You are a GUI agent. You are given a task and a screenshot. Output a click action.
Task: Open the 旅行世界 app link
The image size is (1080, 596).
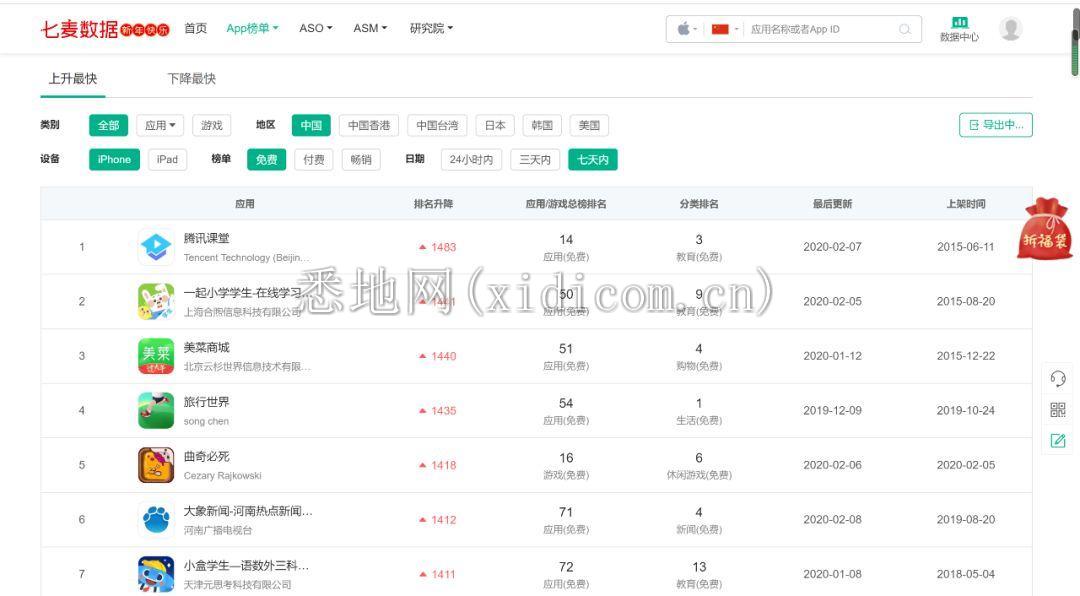pos(206,402)
